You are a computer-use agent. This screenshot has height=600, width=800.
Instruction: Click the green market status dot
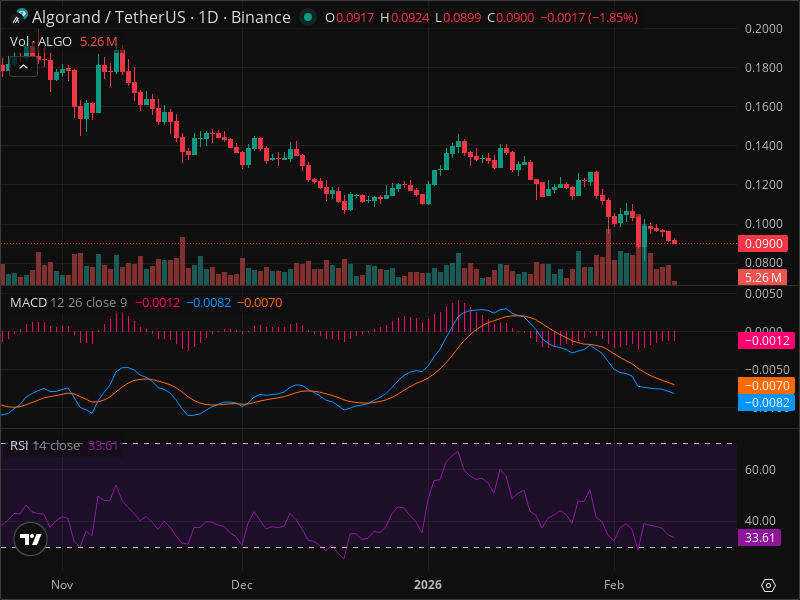308,17
